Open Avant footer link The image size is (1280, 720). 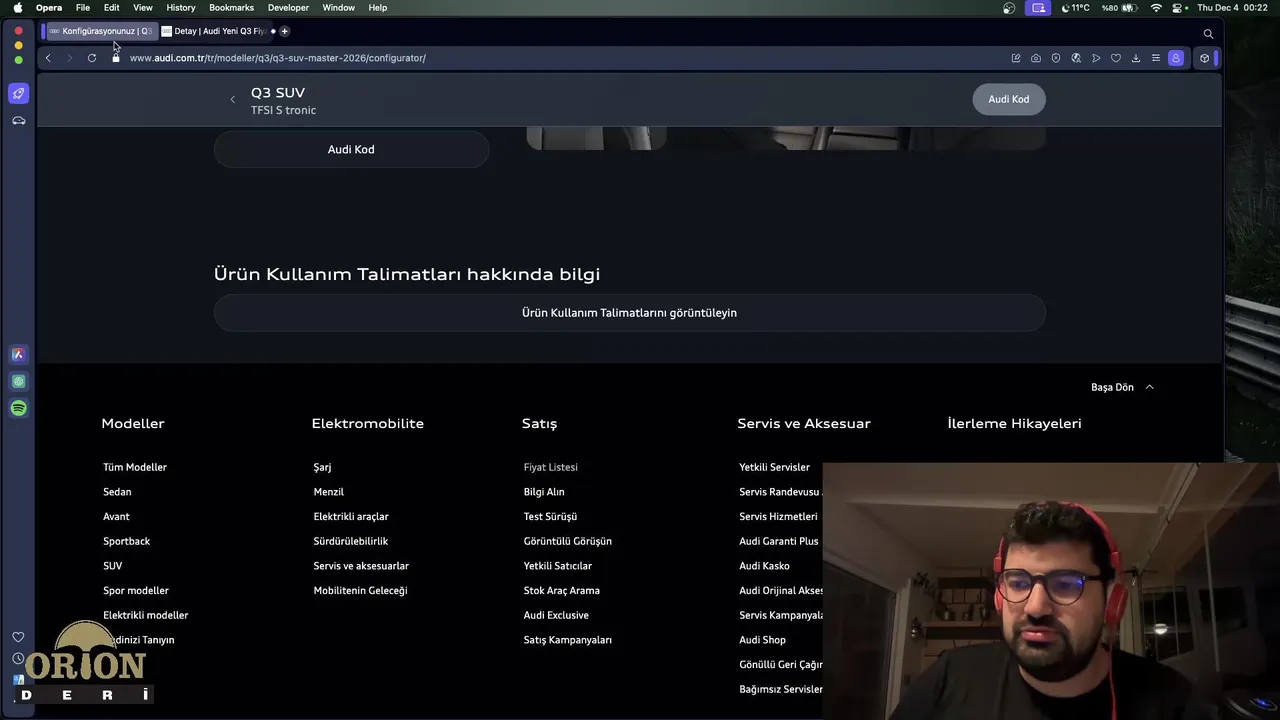(116, 517)
